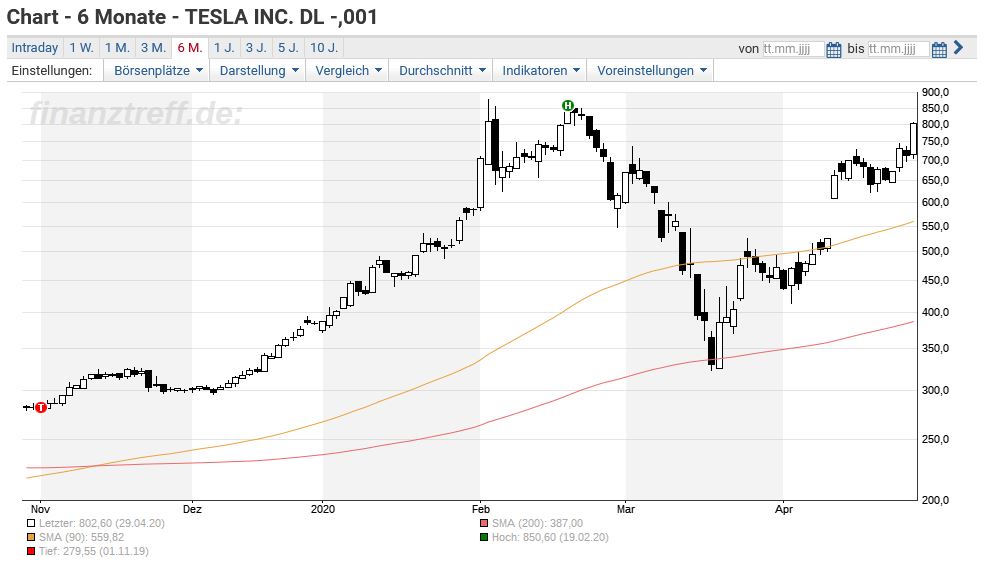Click the orange SMA (90) legend swatch
Image resolution: width=990 pixels, height=566 pixels.
click(x=31, y=538)
